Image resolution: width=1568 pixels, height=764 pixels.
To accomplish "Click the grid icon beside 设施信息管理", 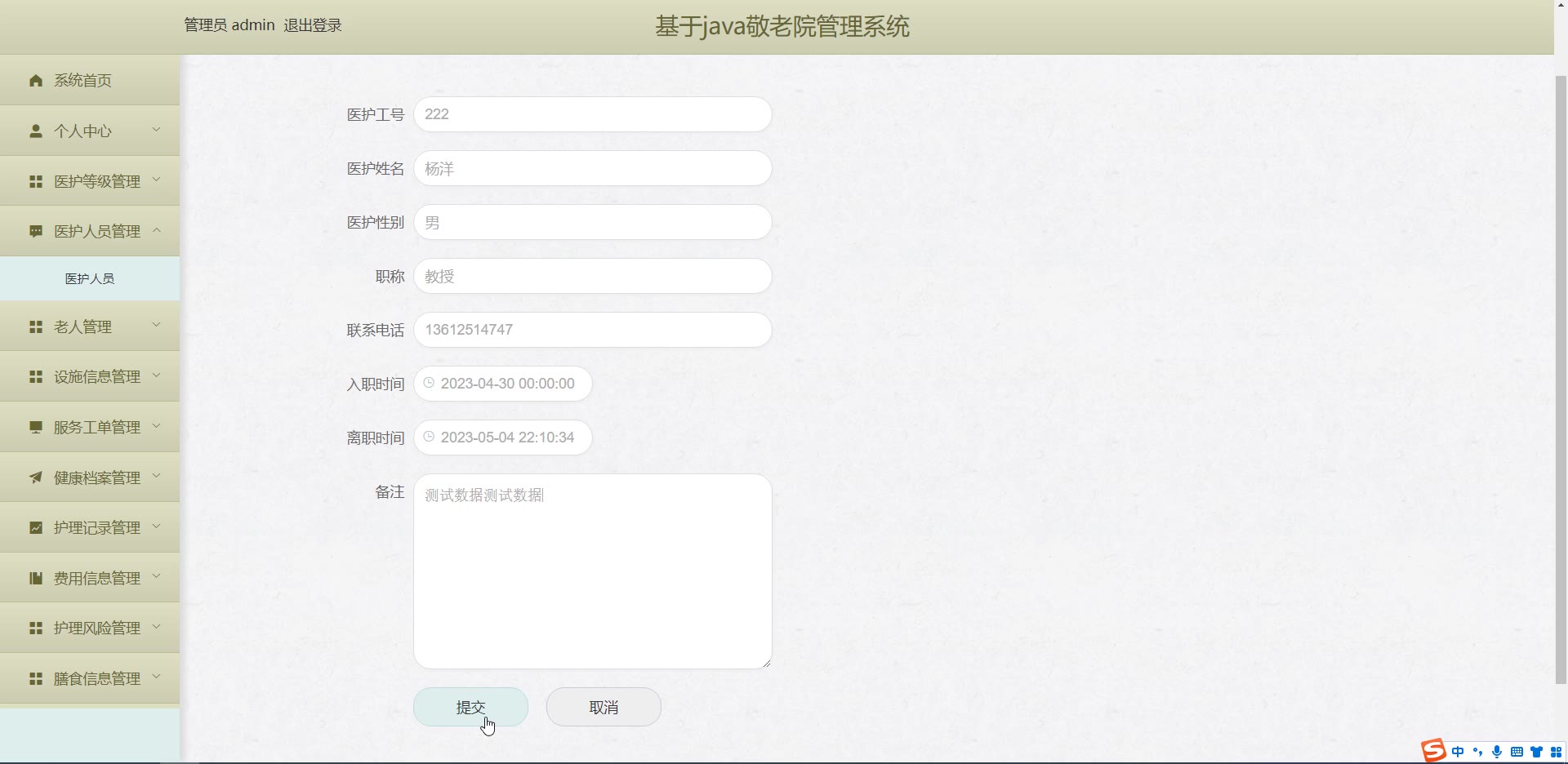I will [x=36, y=377].
